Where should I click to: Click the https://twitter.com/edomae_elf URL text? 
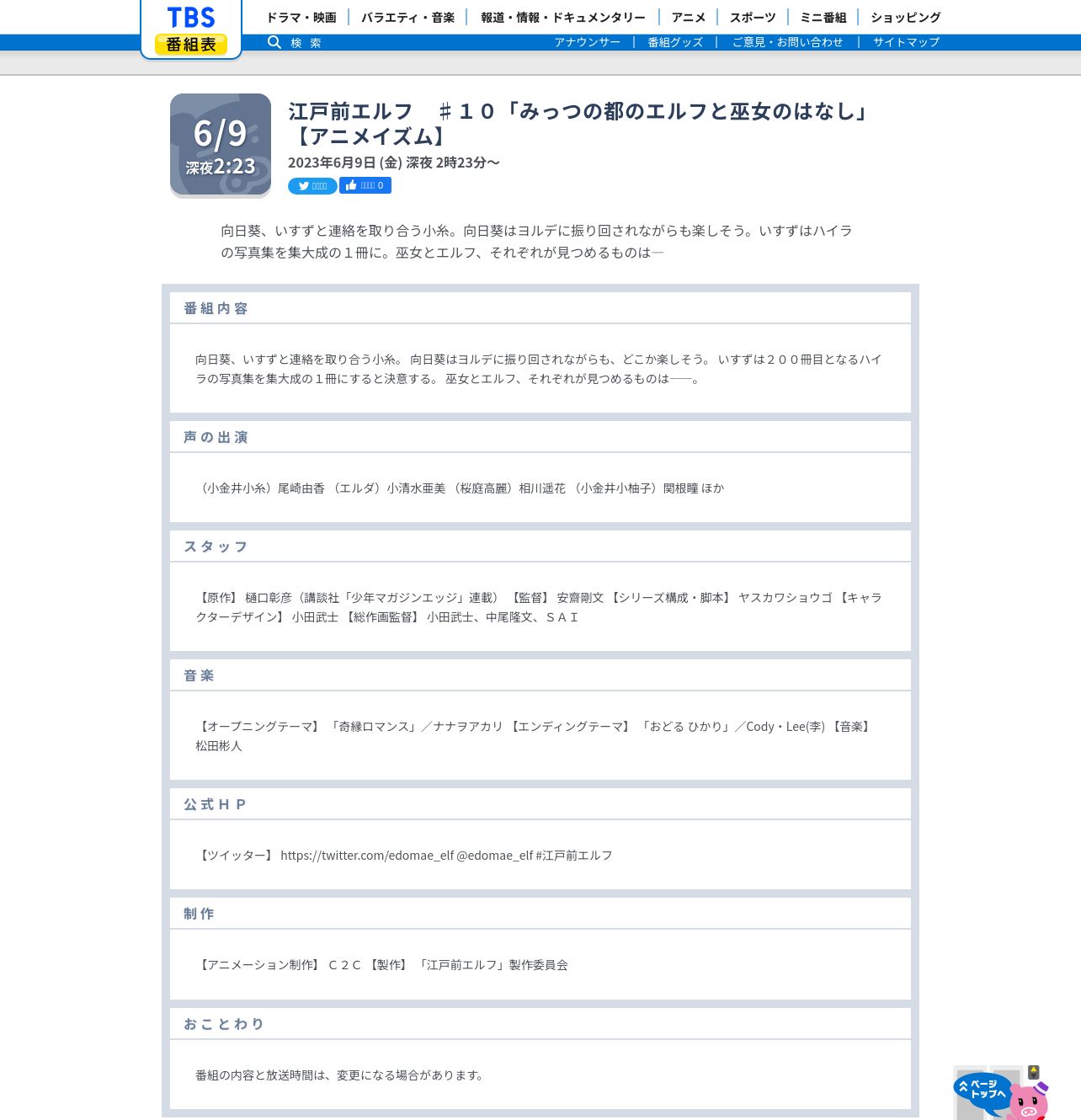[x=367, y=856]
